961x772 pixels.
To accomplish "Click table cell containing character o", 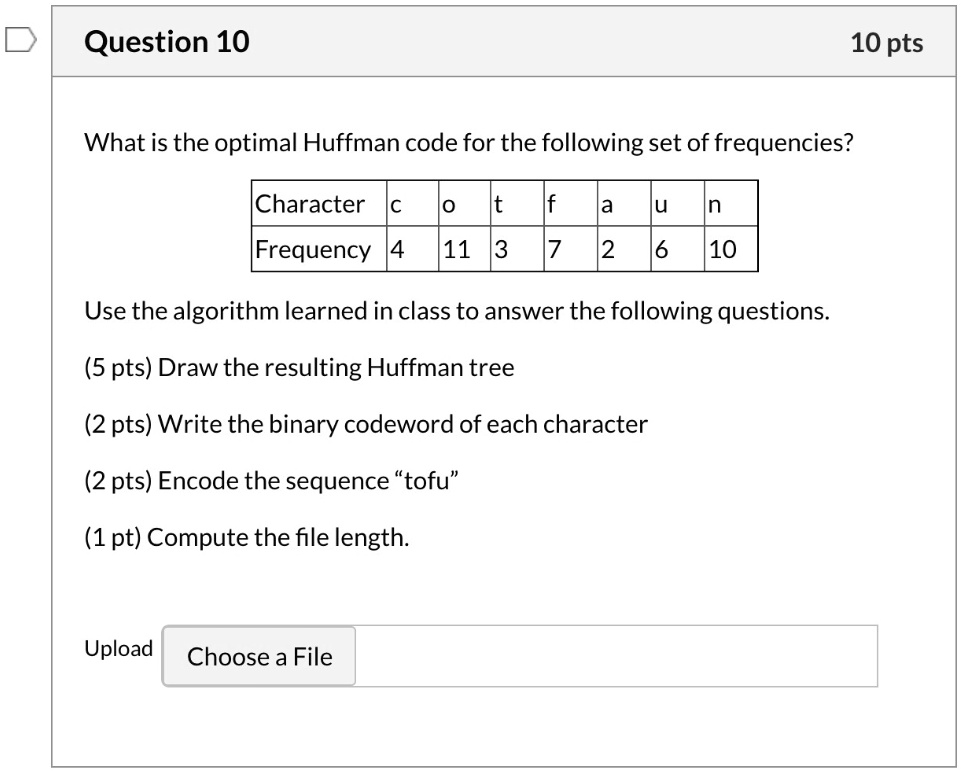I will pos(465,203).
